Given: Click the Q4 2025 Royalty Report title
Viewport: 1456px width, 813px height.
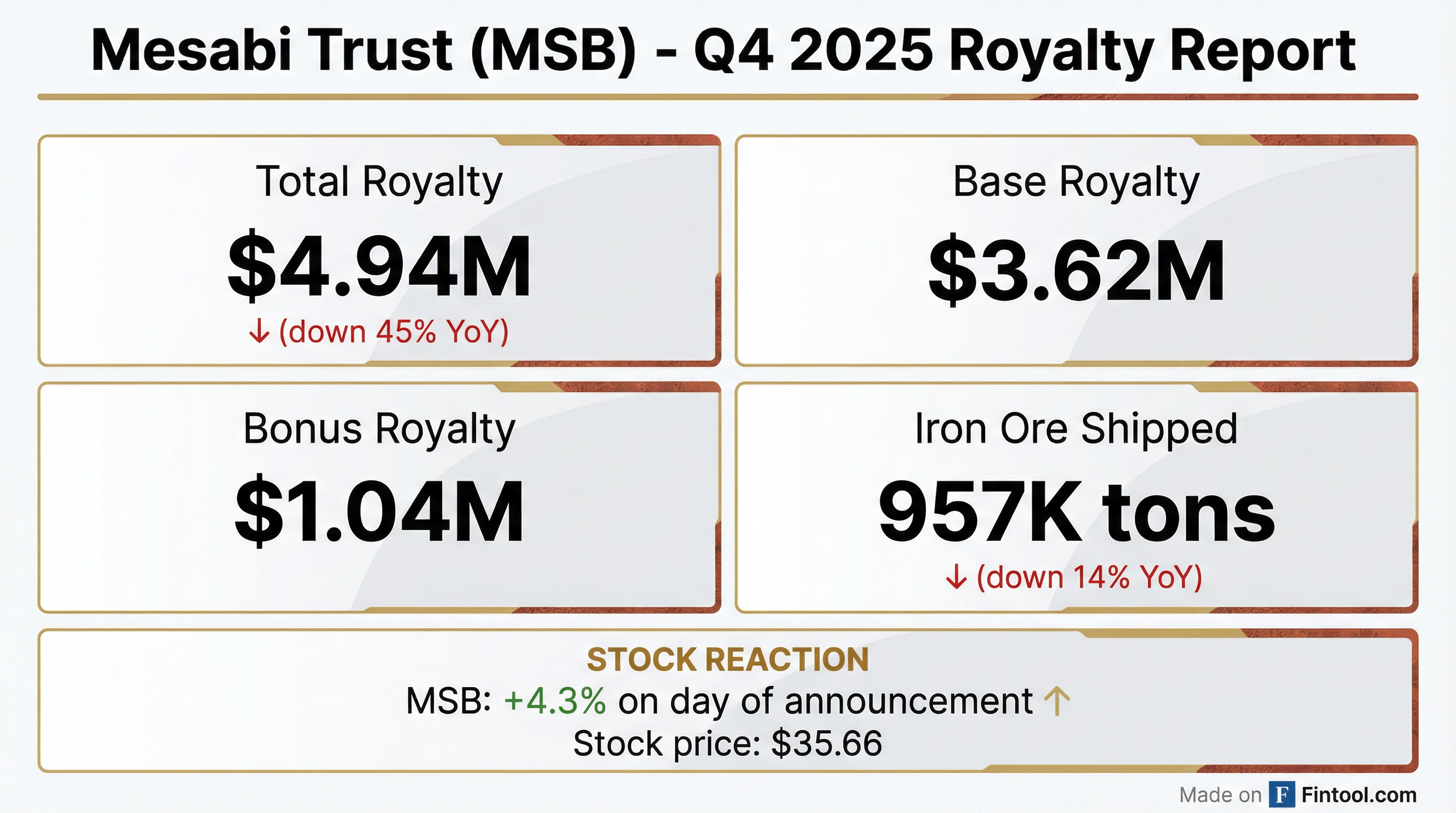Looking at the screenshot, I should point(723,51).
